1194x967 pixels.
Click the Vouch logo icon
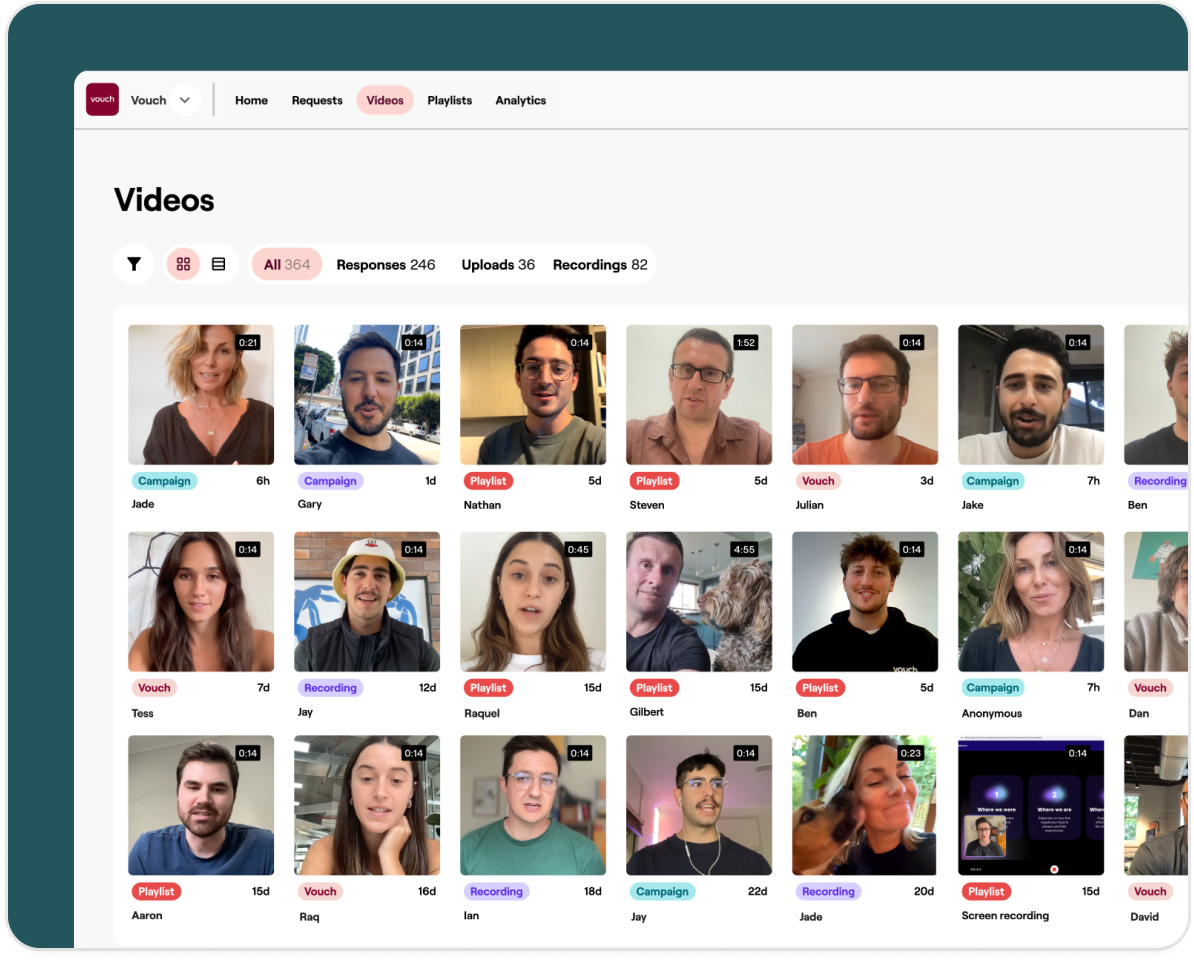point(101,100)
